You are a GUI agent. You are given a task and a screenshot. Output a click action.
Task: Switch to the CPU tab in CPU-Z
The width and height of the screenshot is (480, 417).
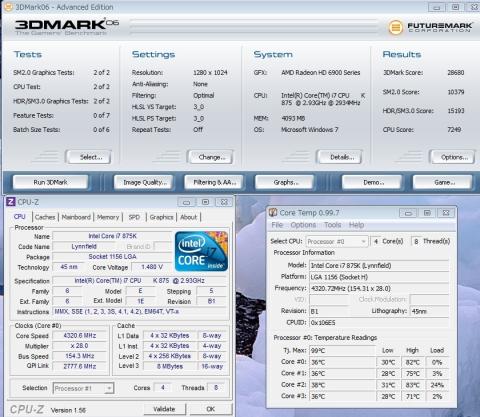pos(20,217)
